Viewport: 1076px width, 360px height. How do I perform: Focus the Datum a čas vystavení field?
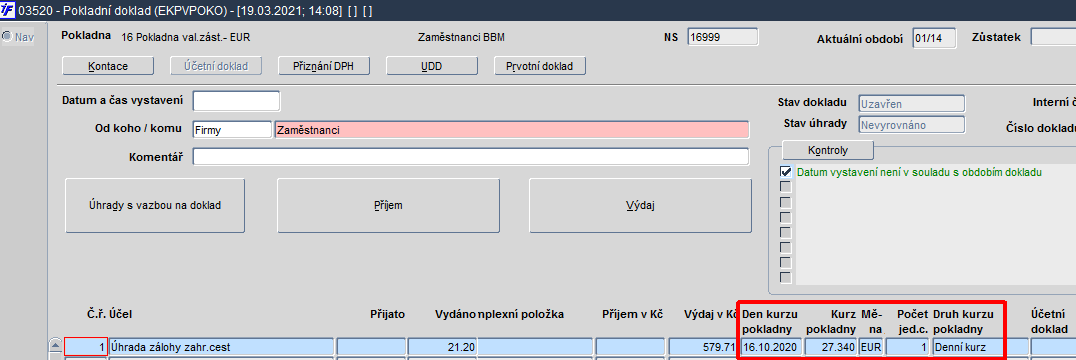[237, 101]
